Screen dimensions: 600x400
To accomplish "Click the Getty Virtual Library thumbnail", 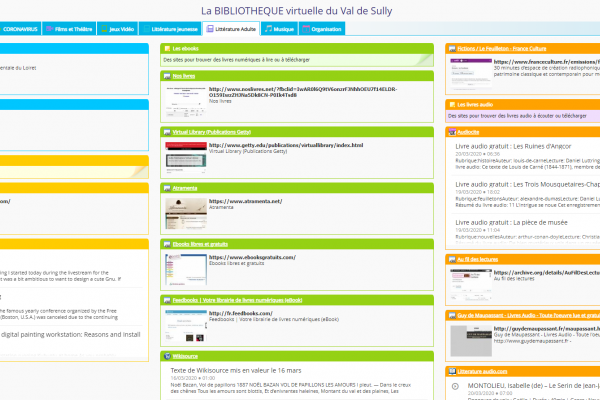I will (186, 158).
